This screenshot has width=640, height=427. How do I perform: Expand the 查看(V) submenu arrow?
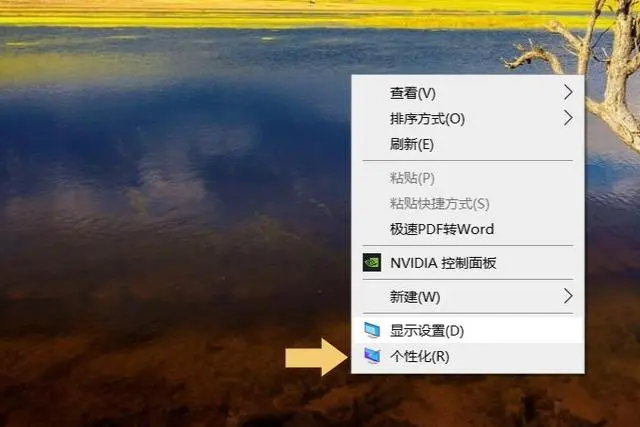(x=568, y=92)
